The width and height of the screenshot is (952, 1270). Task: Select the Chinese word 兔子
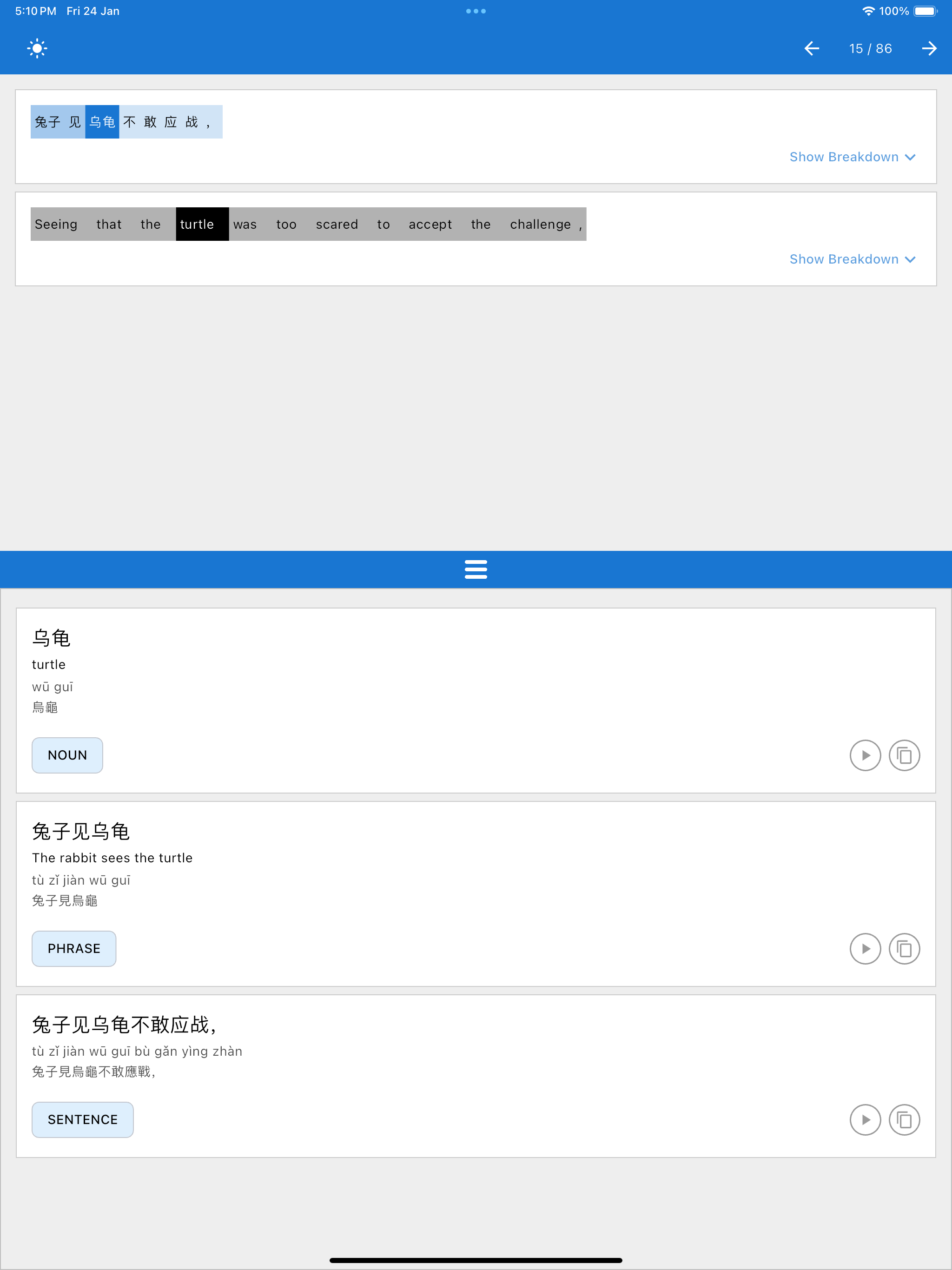coord(48,122)
